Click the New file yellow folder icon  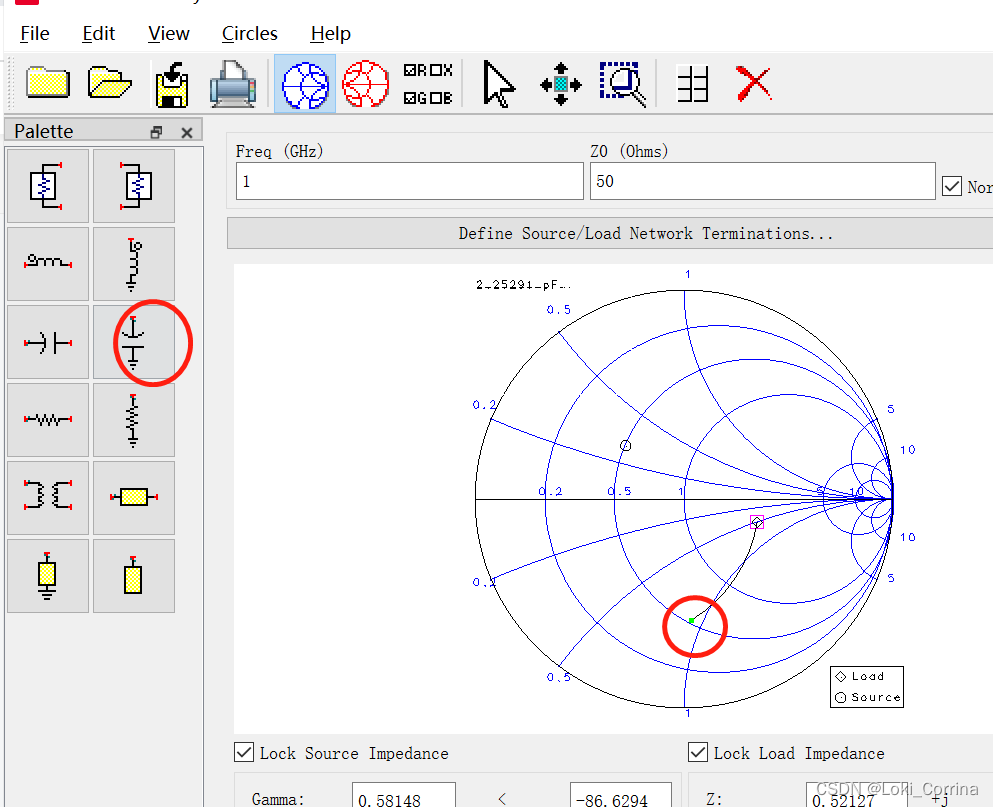click(x=47, y=83)
